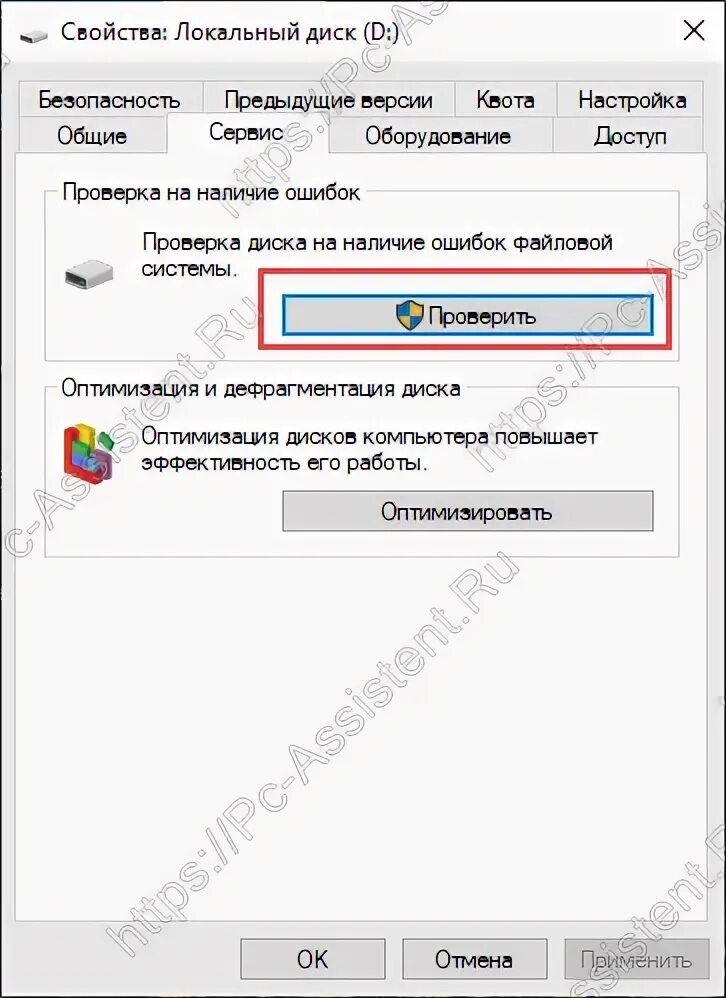Image resolution: width=726 pixels, height=998 pixels.
Task: Open the Предыдущие версии tab
Action: [328, 100]
